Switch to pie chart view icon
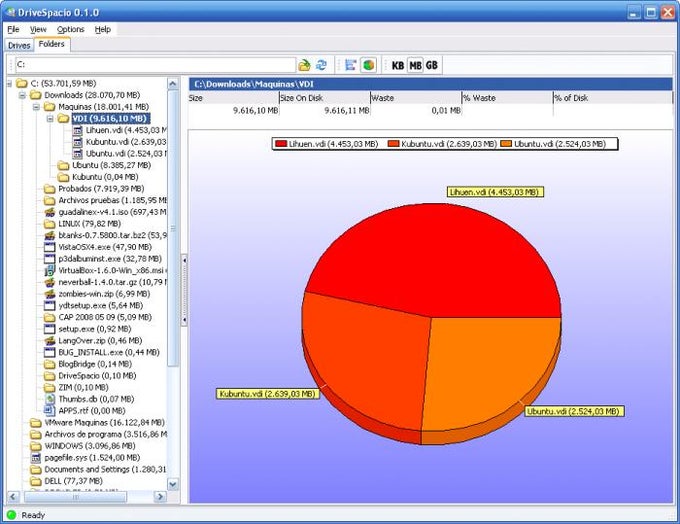Viewport: 680px width, 524px height. pos(368,65)
